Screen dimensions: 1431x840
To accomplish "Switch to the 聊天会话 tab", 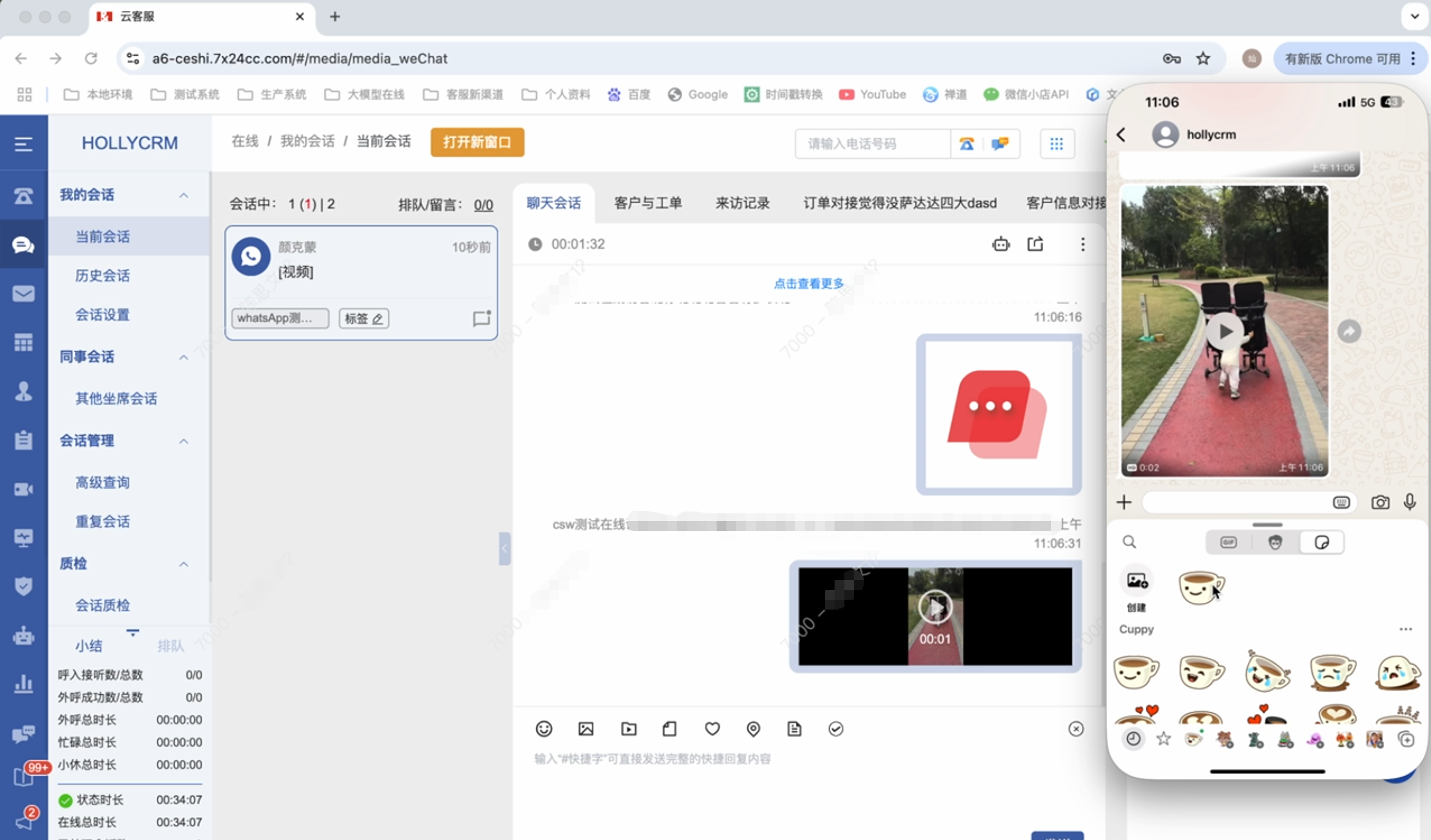I will [554, 203].
